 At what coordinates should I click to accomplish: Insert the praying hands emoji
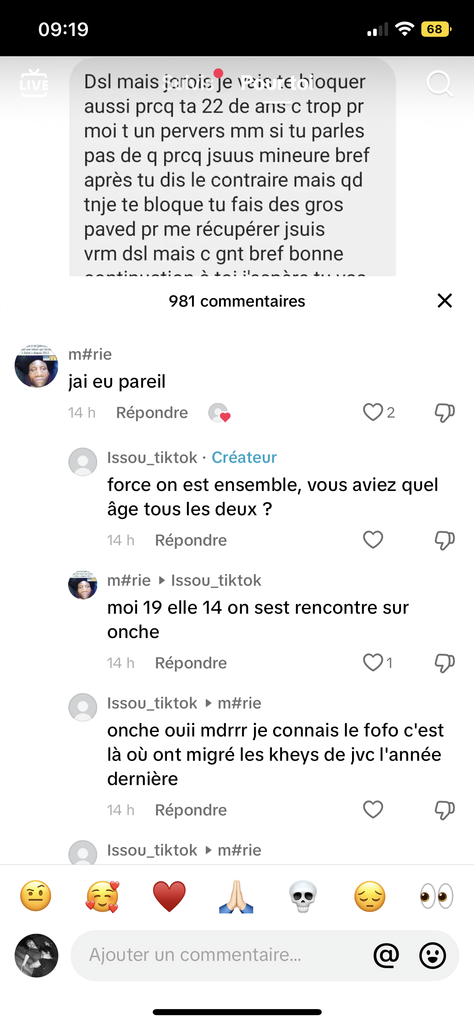click(236, 896)
